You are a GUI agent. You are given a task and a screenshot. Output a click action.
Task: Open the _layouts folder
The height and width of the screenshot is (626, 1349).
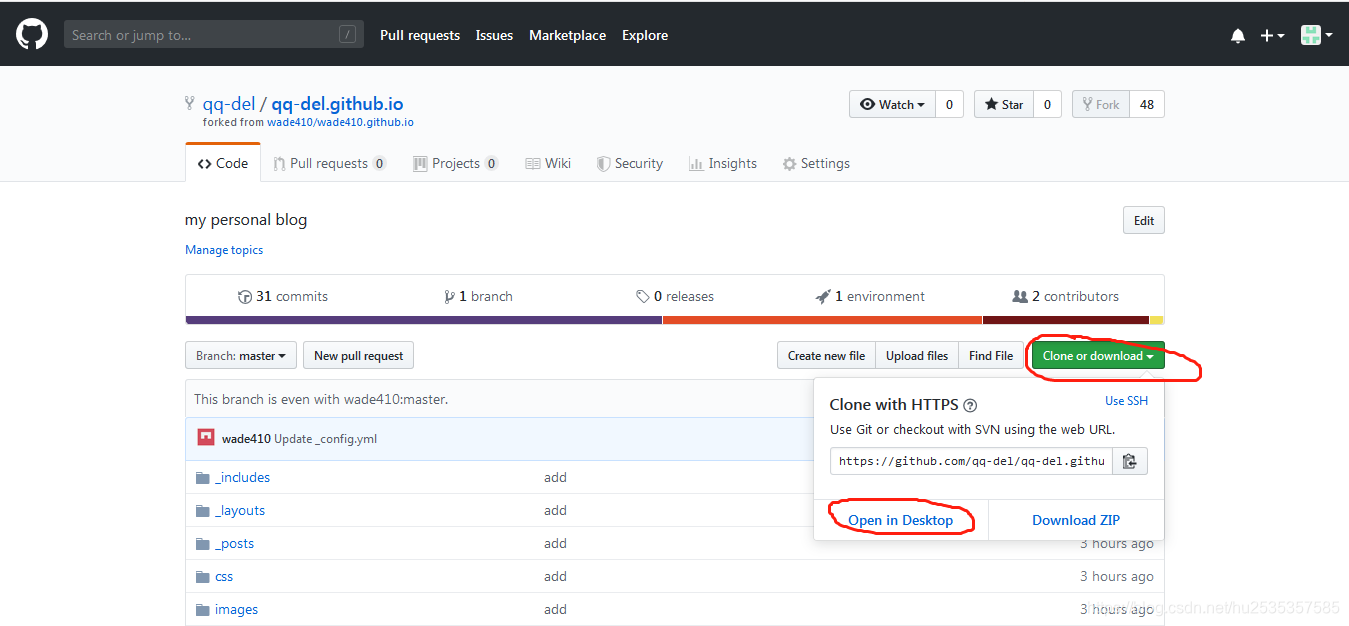click(x=240, y=510)
